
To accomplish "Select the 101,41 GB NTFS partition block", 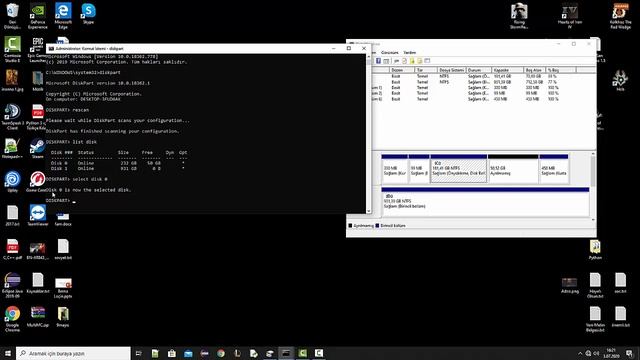I will click(459, 169).
